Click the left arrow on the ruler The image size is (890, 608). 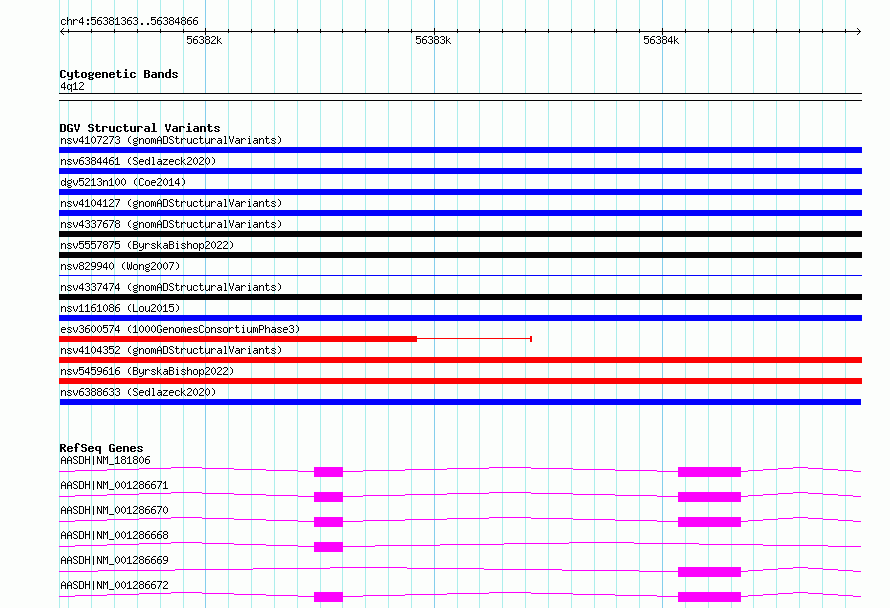(x=63, y=32)
